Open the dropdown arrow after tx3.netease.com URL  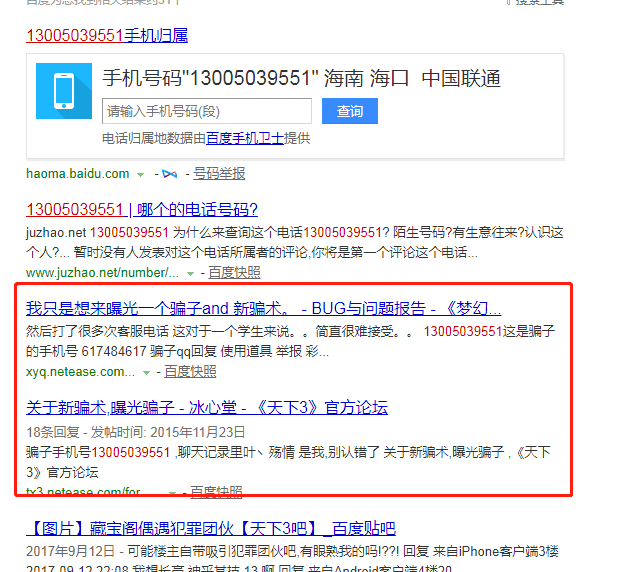click(172, 492)
